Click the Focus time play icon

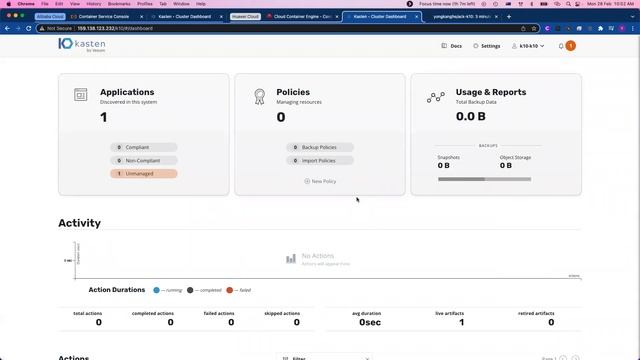tap(410, 4)
